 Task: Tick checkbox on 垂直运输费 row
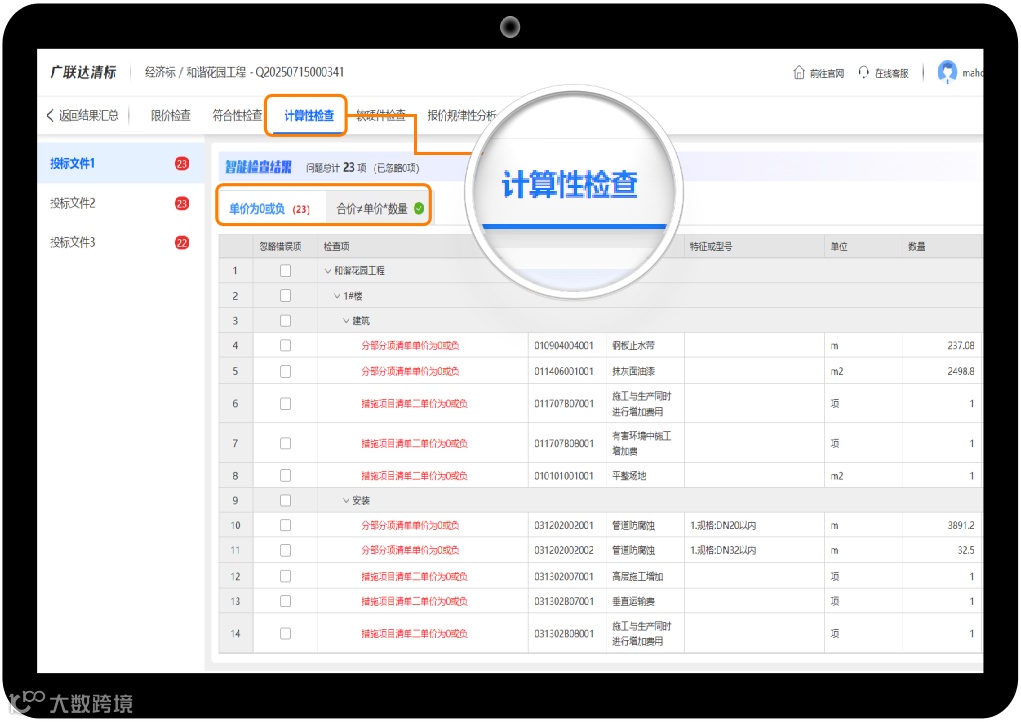click(285, 601)
